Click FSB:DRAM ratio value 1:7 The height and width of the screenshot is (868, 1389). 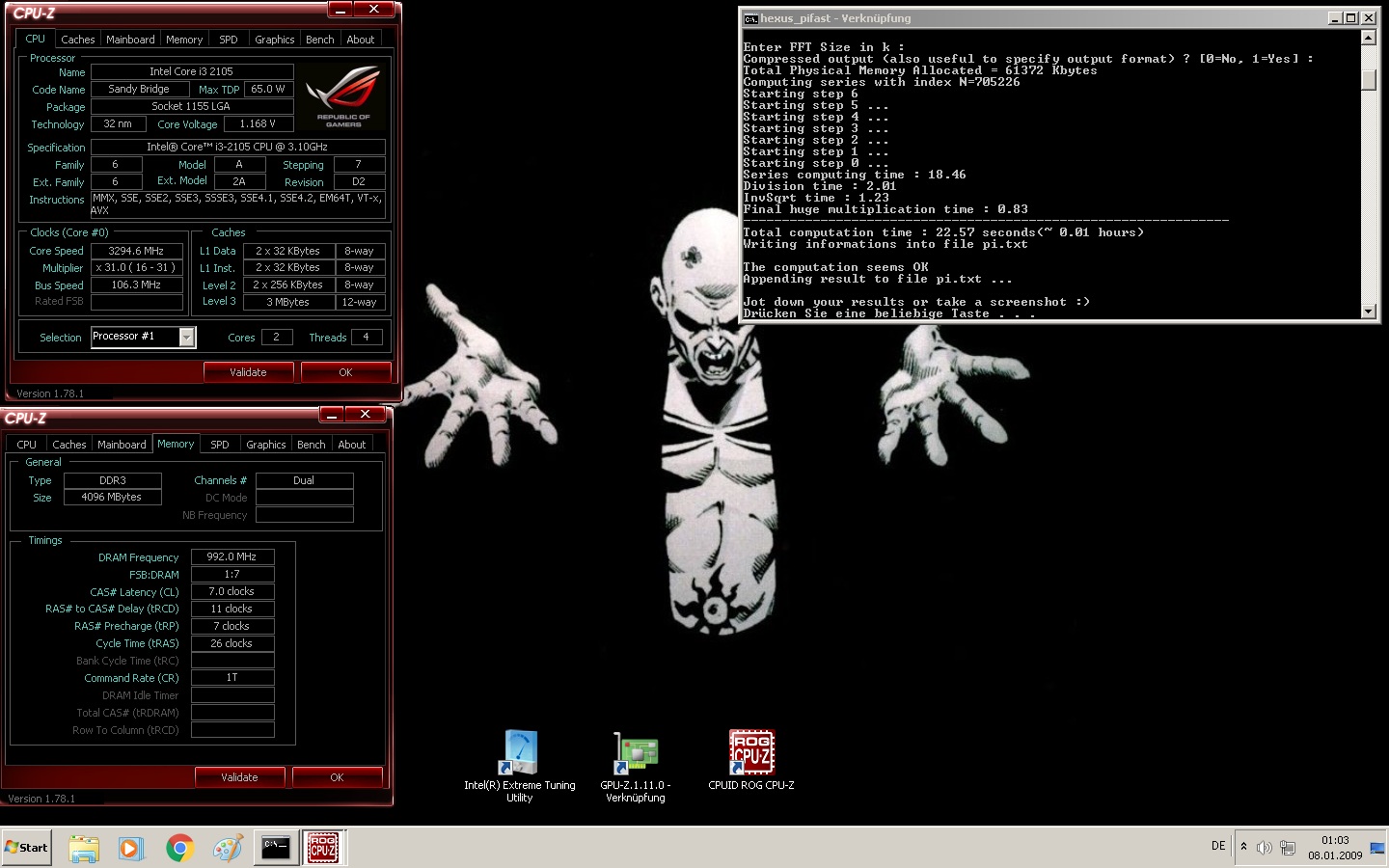point(232,574)
